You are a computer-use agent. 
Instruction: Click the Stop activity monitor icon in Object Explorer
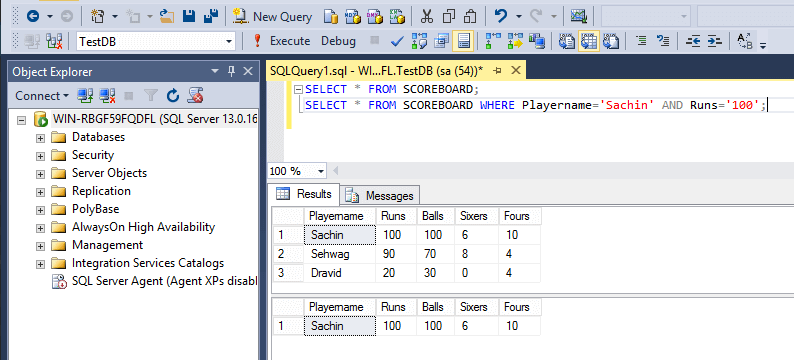coord(129,96)
